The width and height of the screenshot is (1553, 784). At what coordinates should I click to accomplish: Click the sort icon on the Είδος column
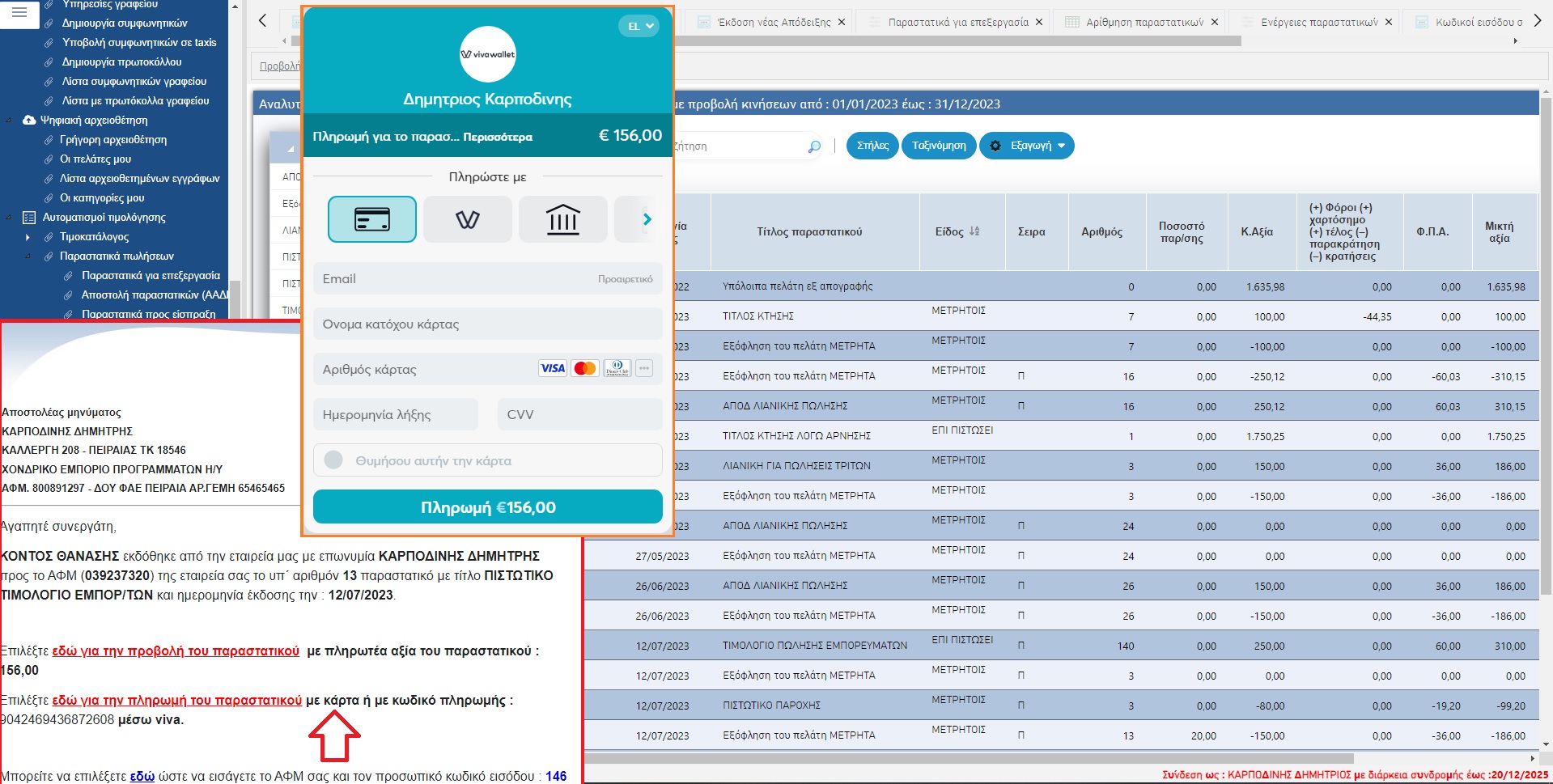tap(974, 231)
